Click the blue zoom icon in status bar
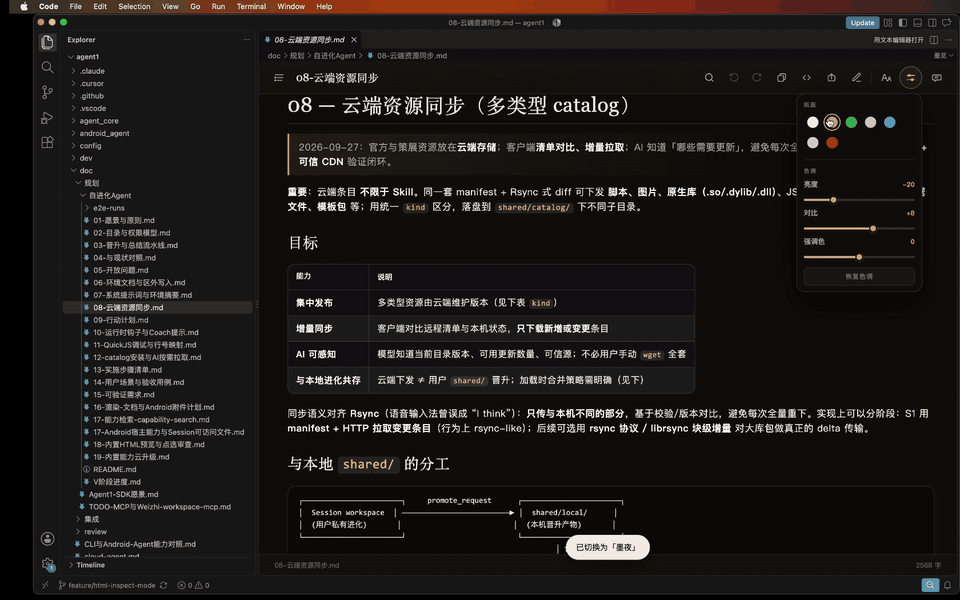The height and width of the screenshot is (600, 960). (930, 585)
